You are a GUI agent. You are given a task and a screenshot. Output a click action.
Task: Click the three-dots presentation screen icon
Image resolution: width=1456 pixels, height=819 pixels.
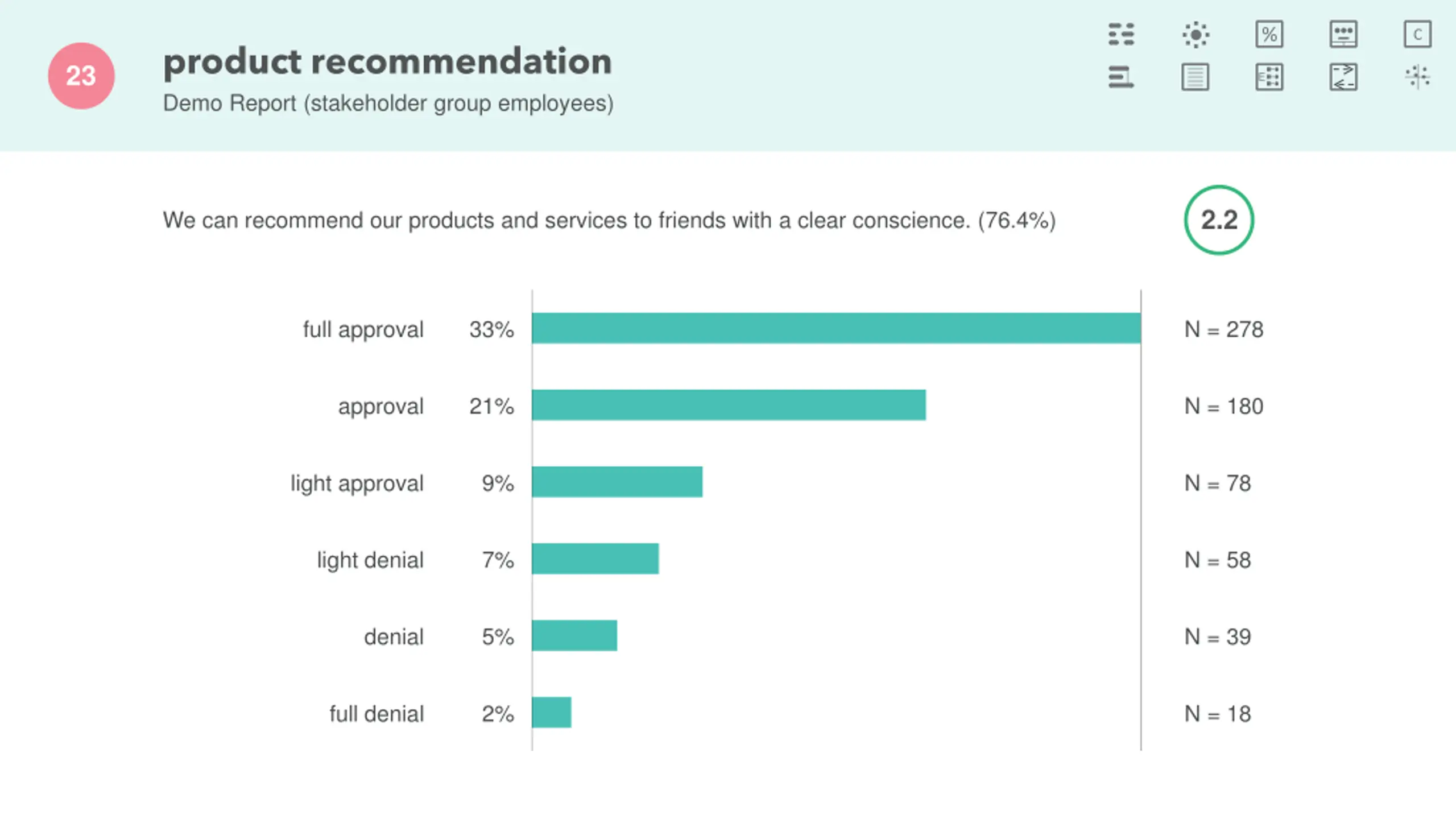click(1343, 34)
